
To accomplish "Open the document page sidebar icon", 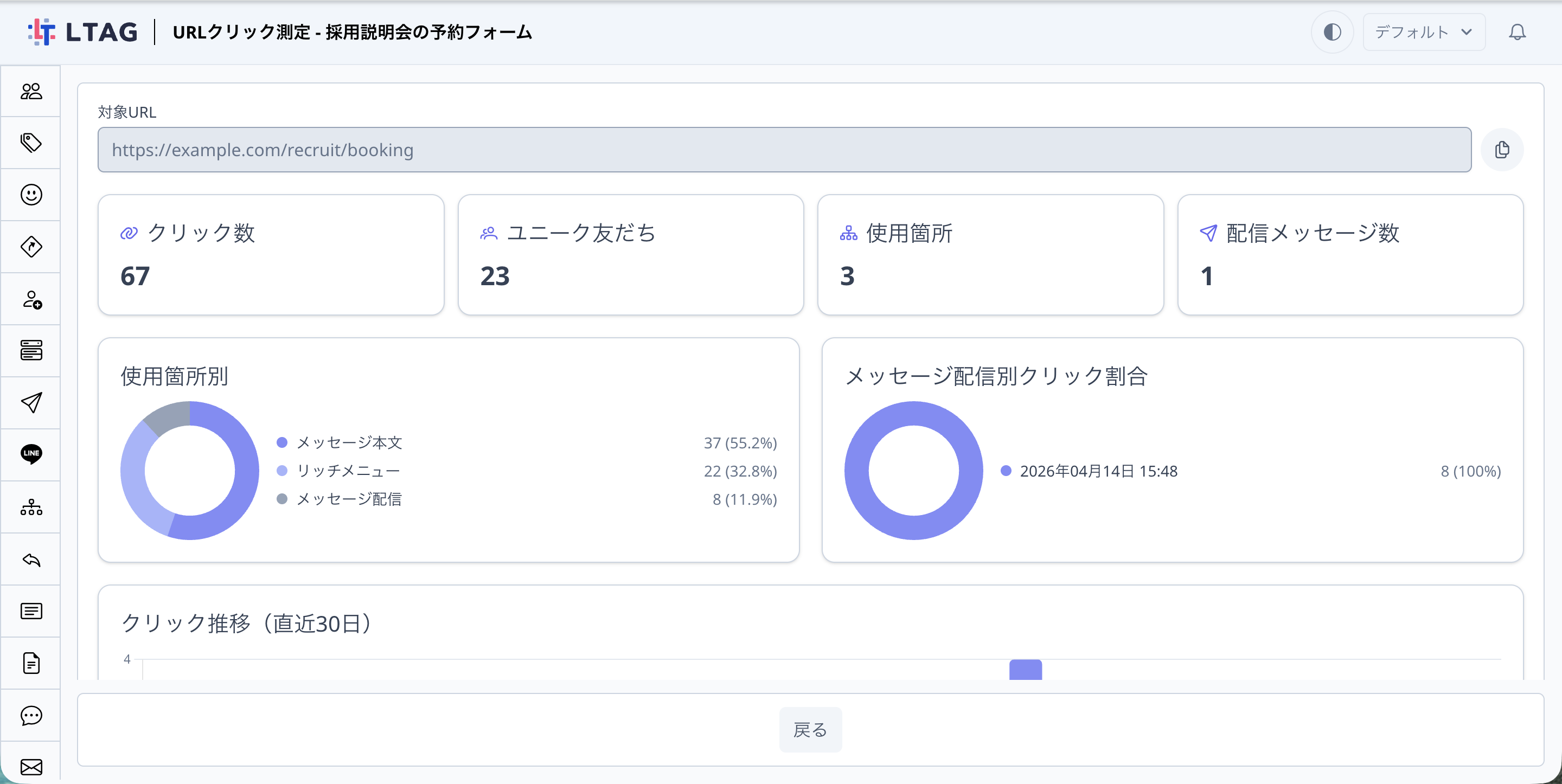I will point(31,663).
